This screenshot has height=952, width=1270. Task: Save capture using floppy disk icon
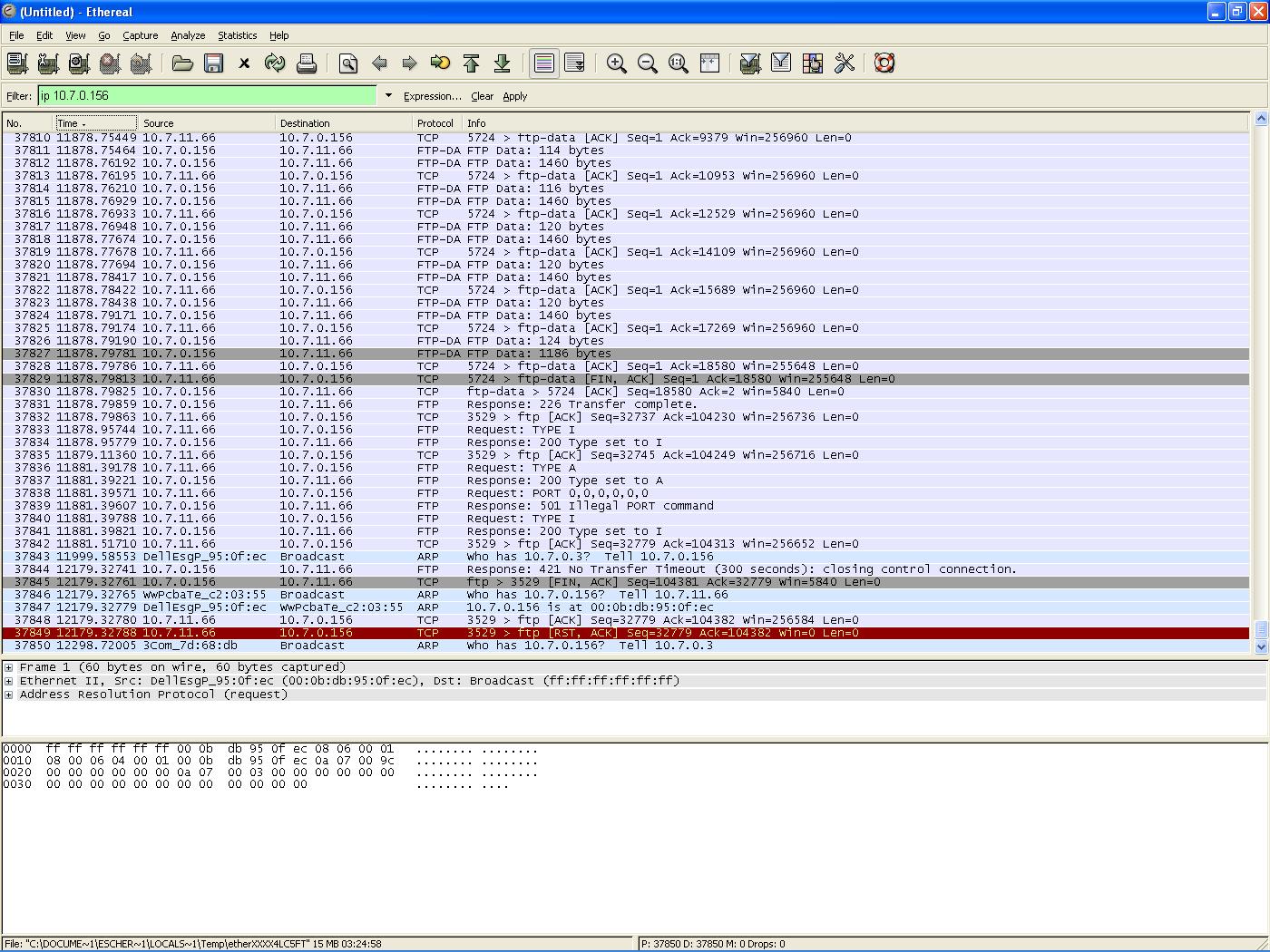coord(213,63)
